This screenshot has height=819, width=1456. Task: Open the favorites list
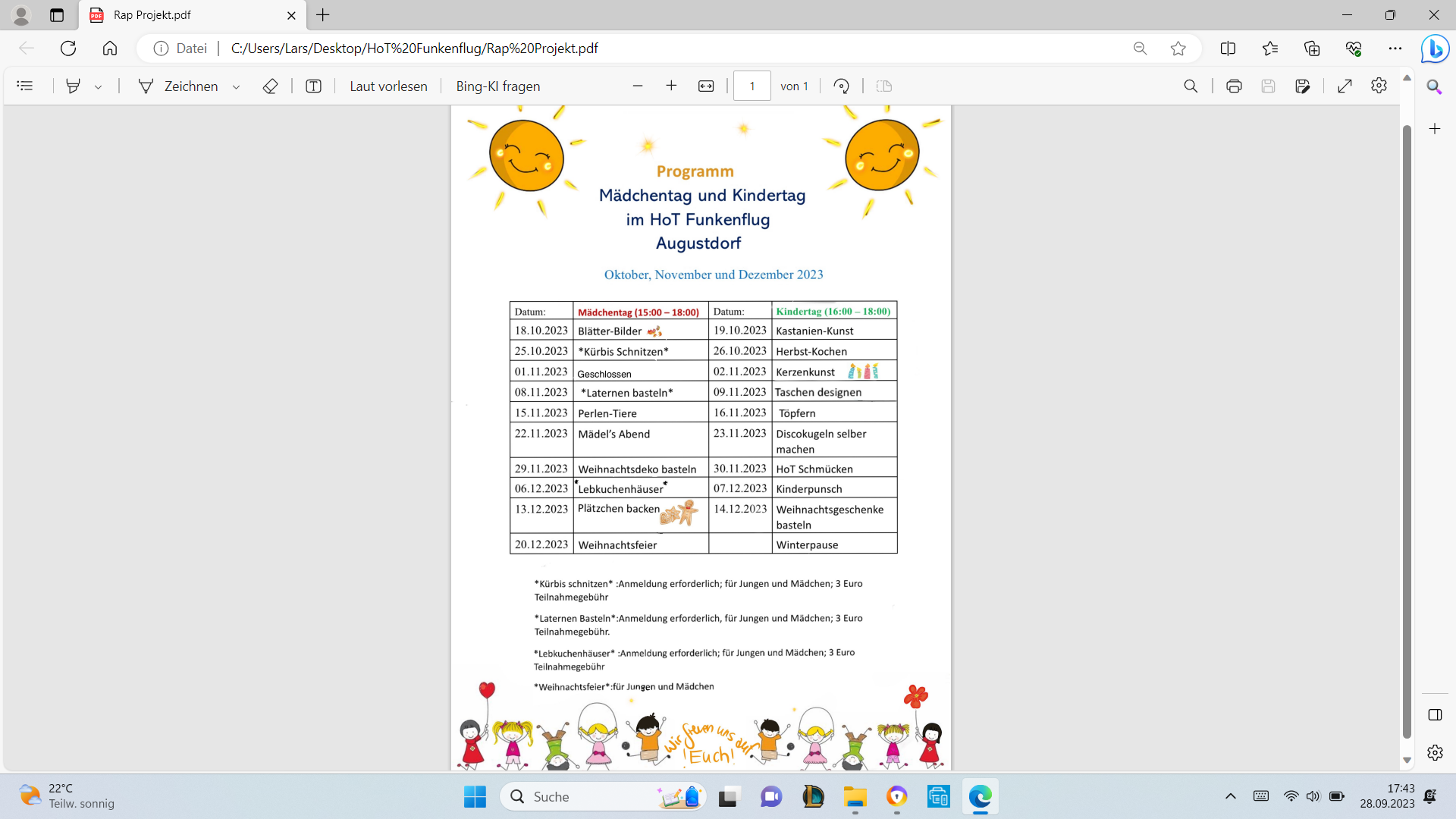tap(1270, 49)
